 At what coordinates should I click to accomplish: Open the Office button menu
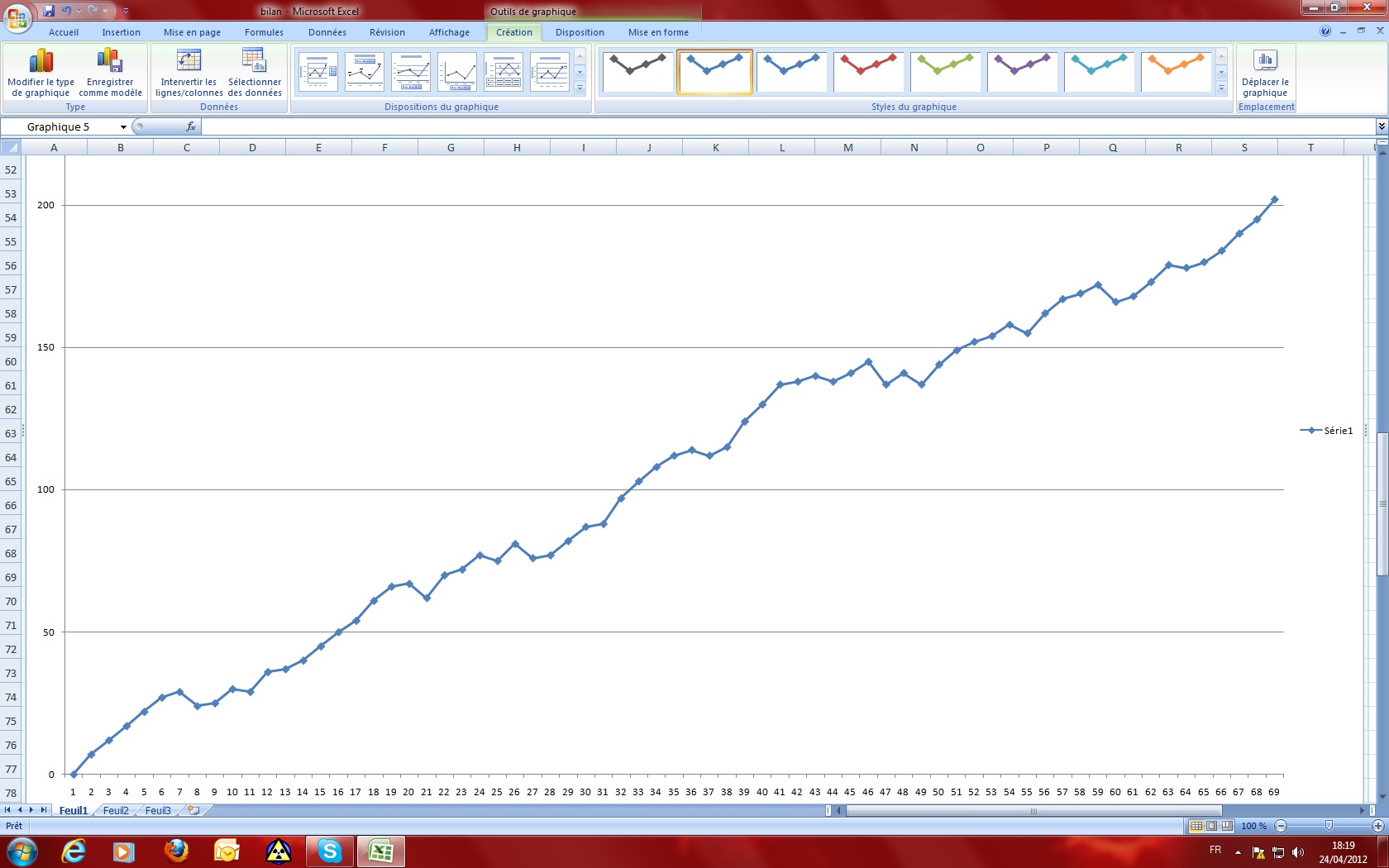coord(17,16)
